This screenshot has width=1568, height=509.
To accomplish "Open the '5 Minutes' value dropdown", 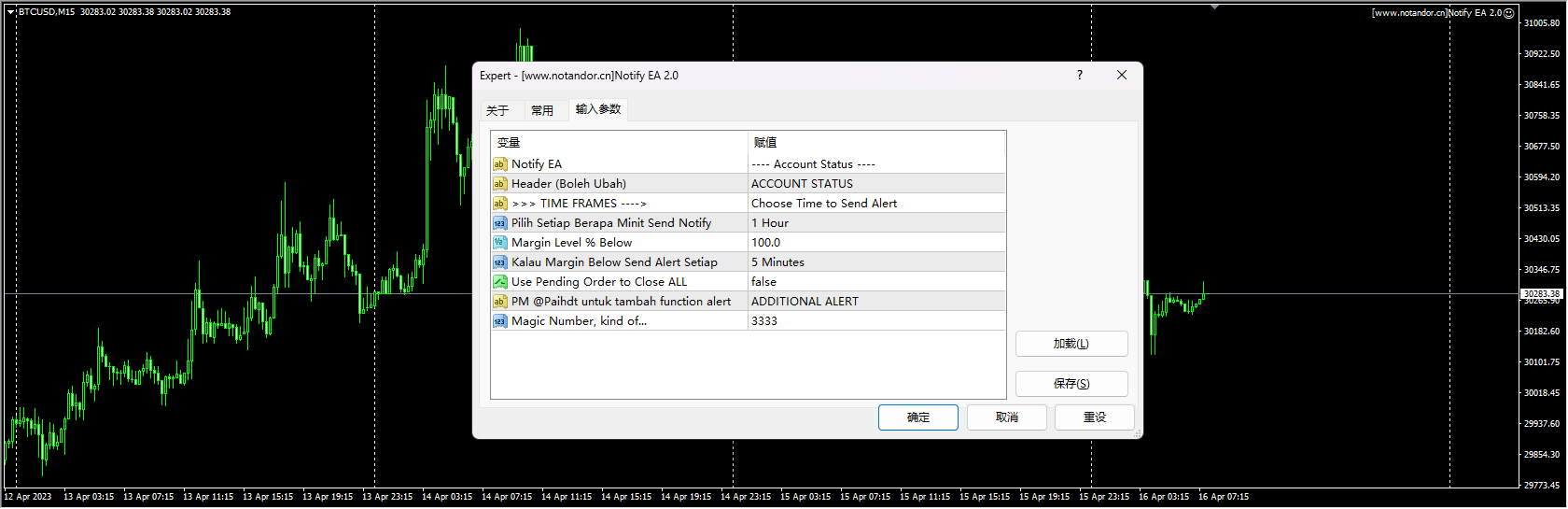I will [877, 262].
